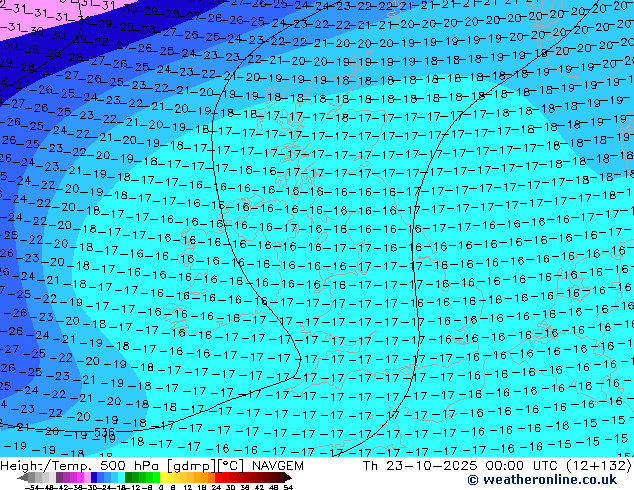This screenshot has height=490, width=634.
Task: Click the Height/Temp. title text
Action: 45,465
